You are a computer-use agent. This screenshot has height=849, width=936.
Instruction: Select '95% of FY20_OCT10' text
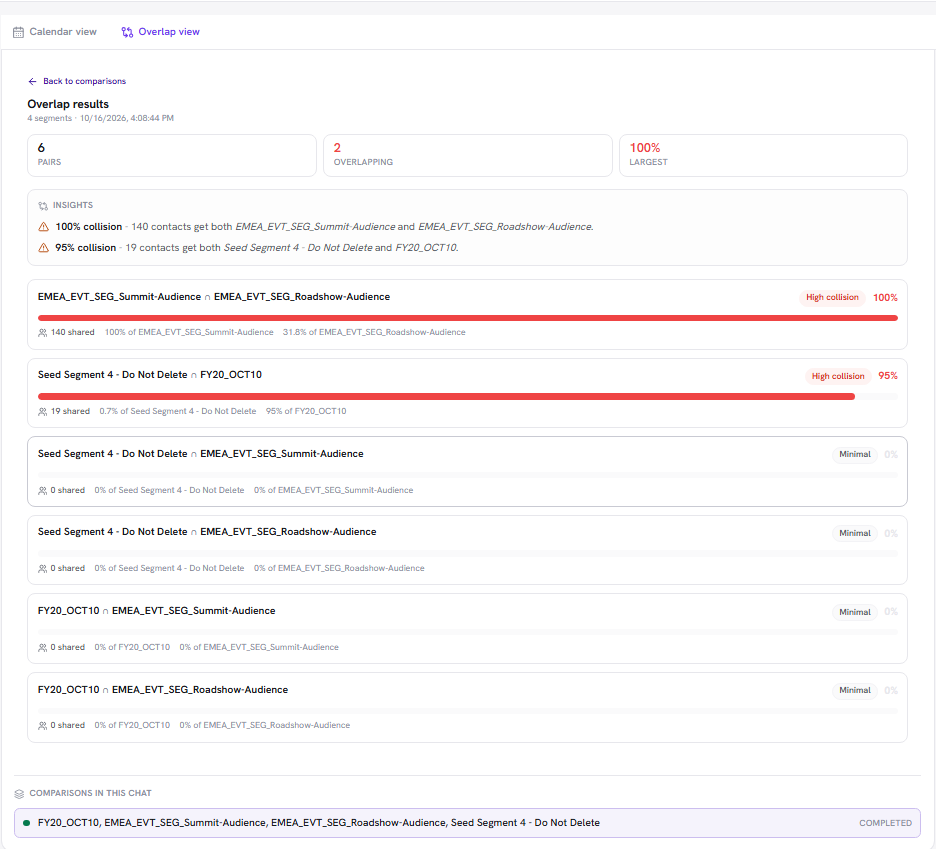tap(306, 411)
